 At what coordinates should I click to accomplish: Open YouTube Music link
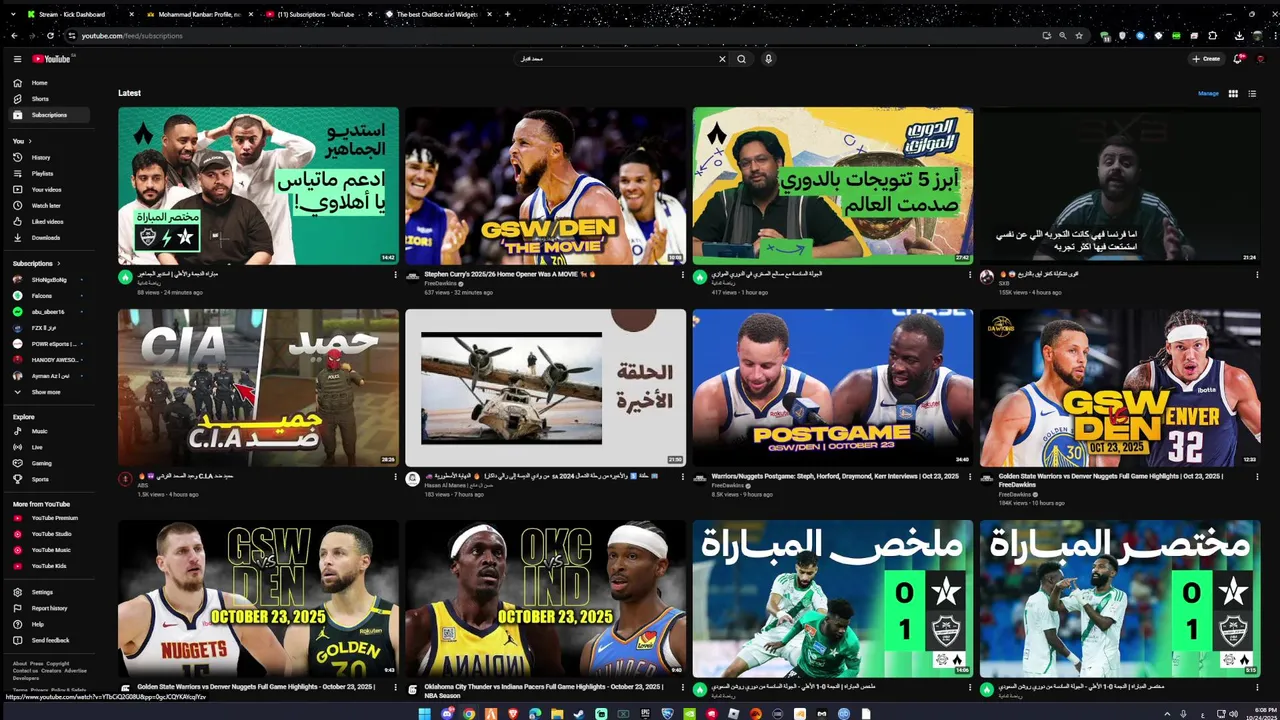pyautogui.click(x=50, y=550)
